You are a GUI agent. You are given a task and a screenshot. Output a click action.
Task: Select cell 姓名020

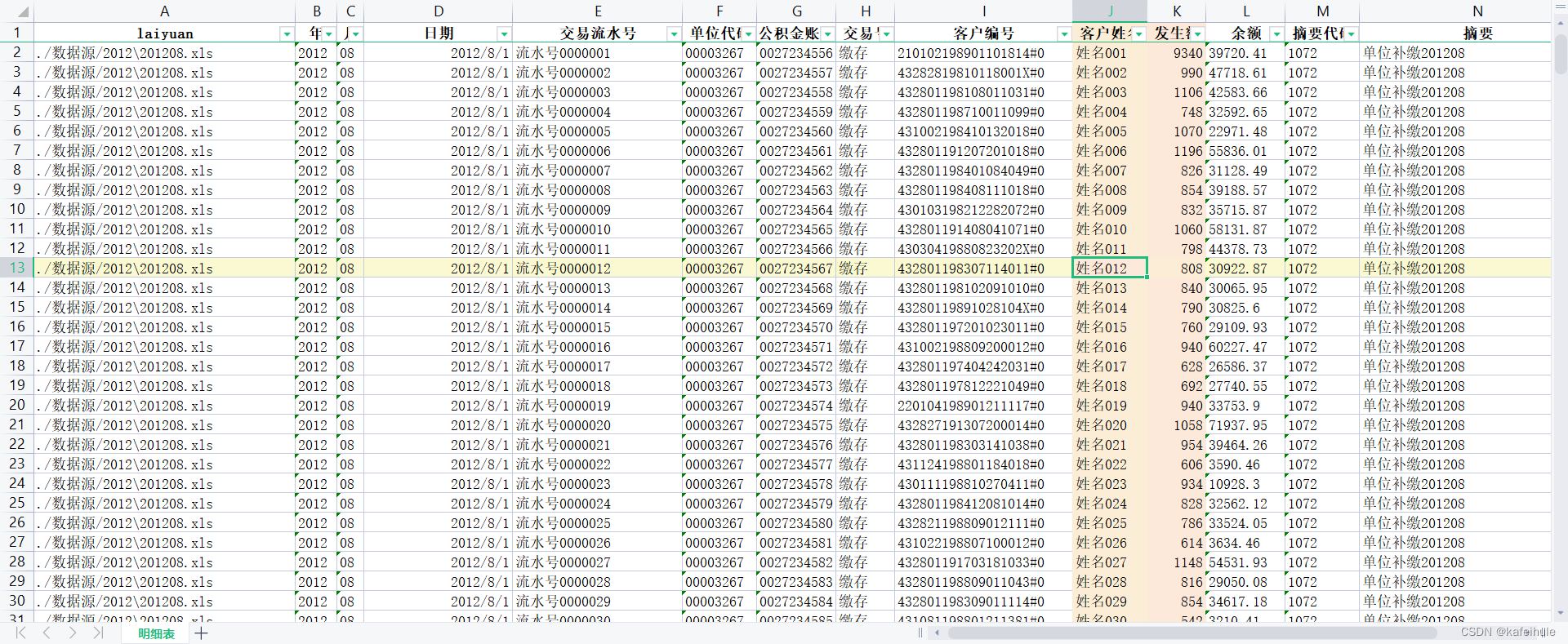(x=1110, y=424)
